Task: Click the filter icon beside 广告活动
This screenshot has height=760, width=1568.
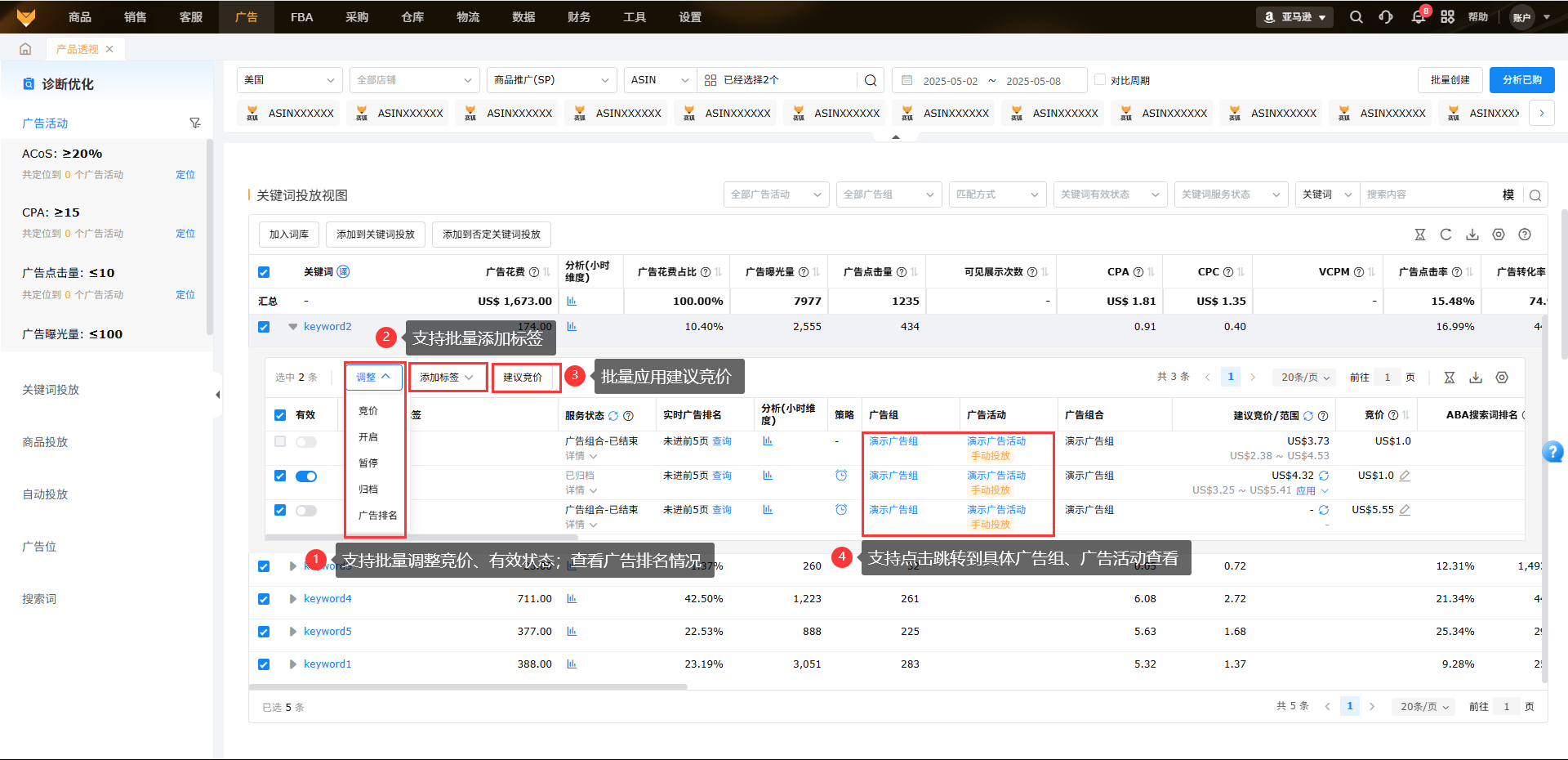Action: (x=194, y=123)
